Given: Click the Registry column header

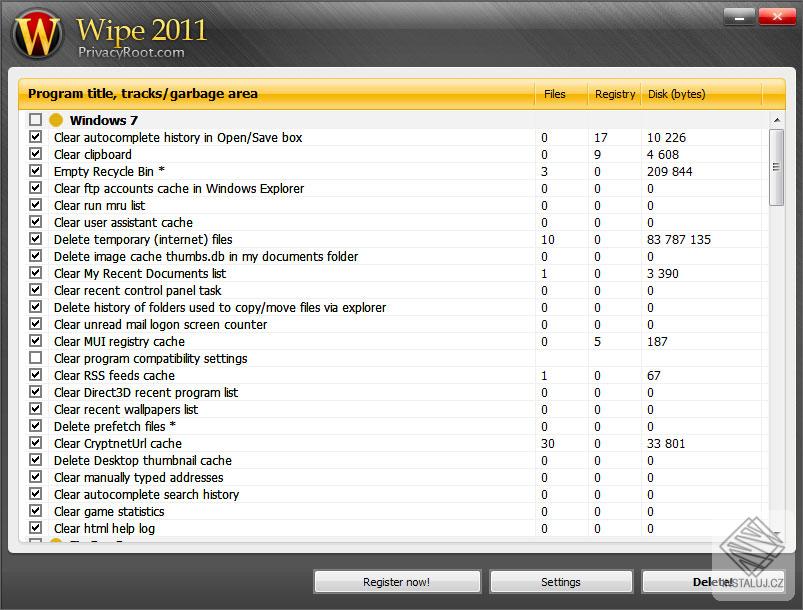Looking at the screenshot, I should click(615, 94).
